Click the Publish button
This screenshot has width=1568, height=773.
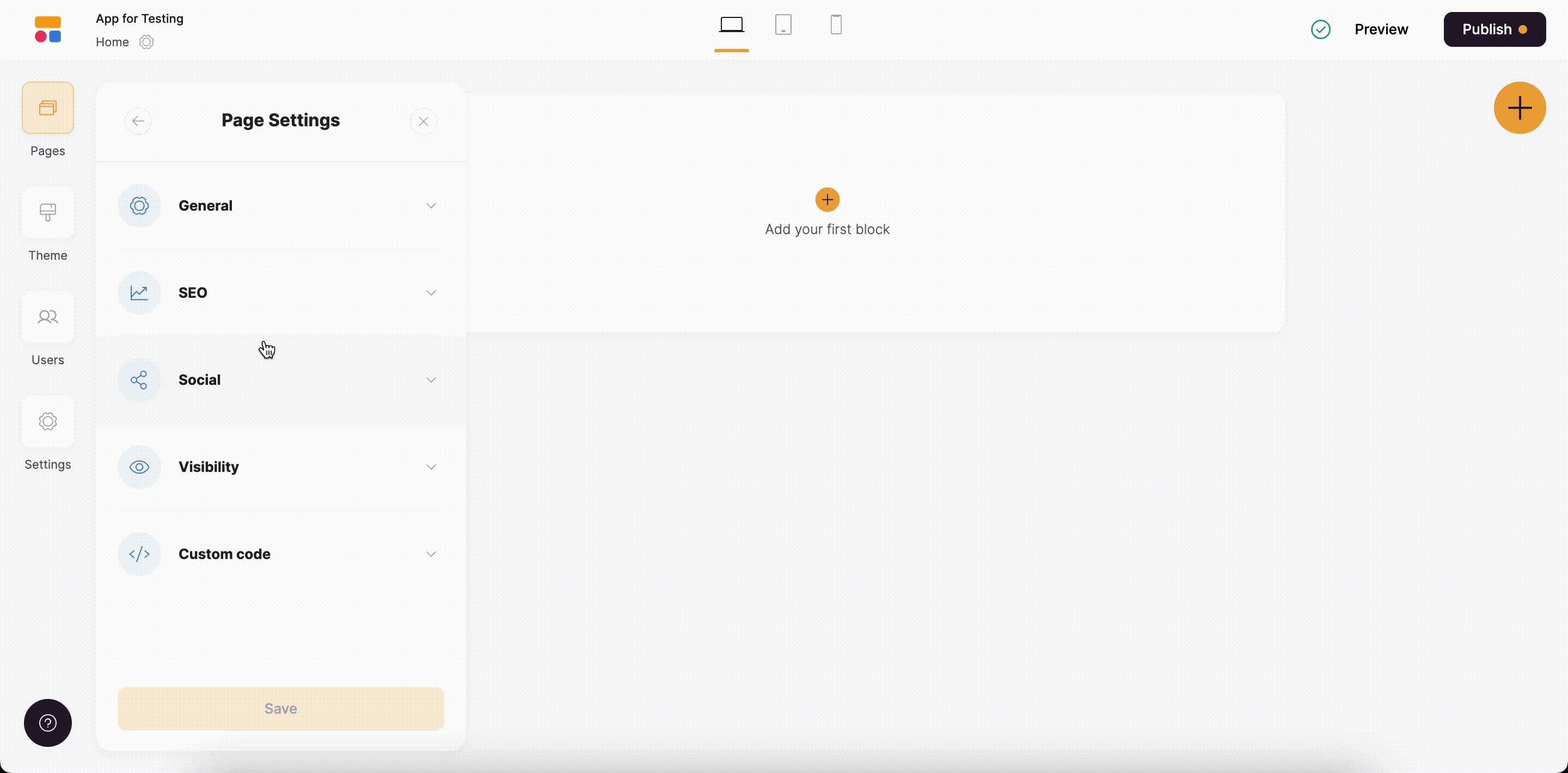[1495, 29]
